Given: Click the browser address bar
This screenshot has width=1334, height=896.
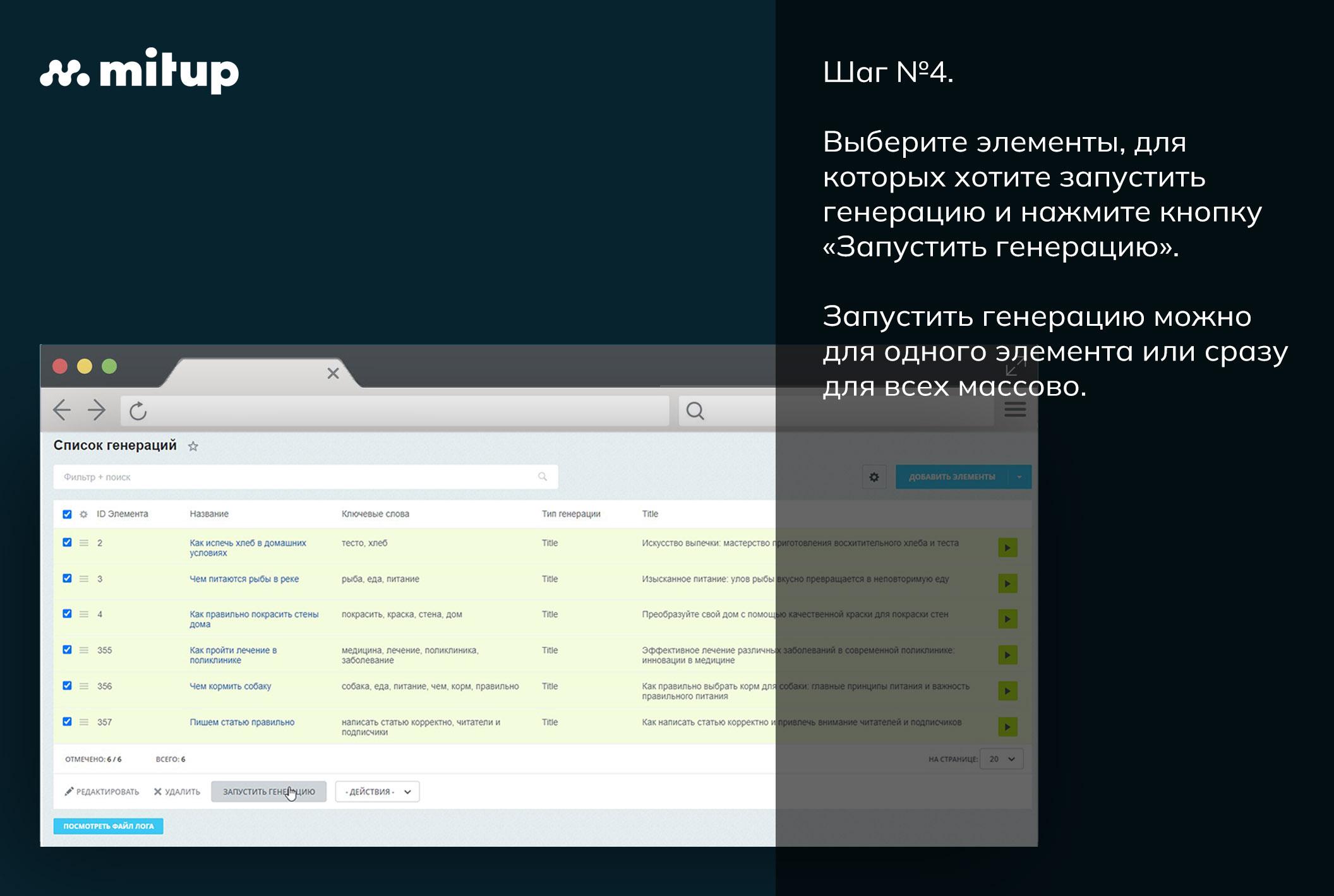Looking at the screenshot, I should [x=395, y=411].
